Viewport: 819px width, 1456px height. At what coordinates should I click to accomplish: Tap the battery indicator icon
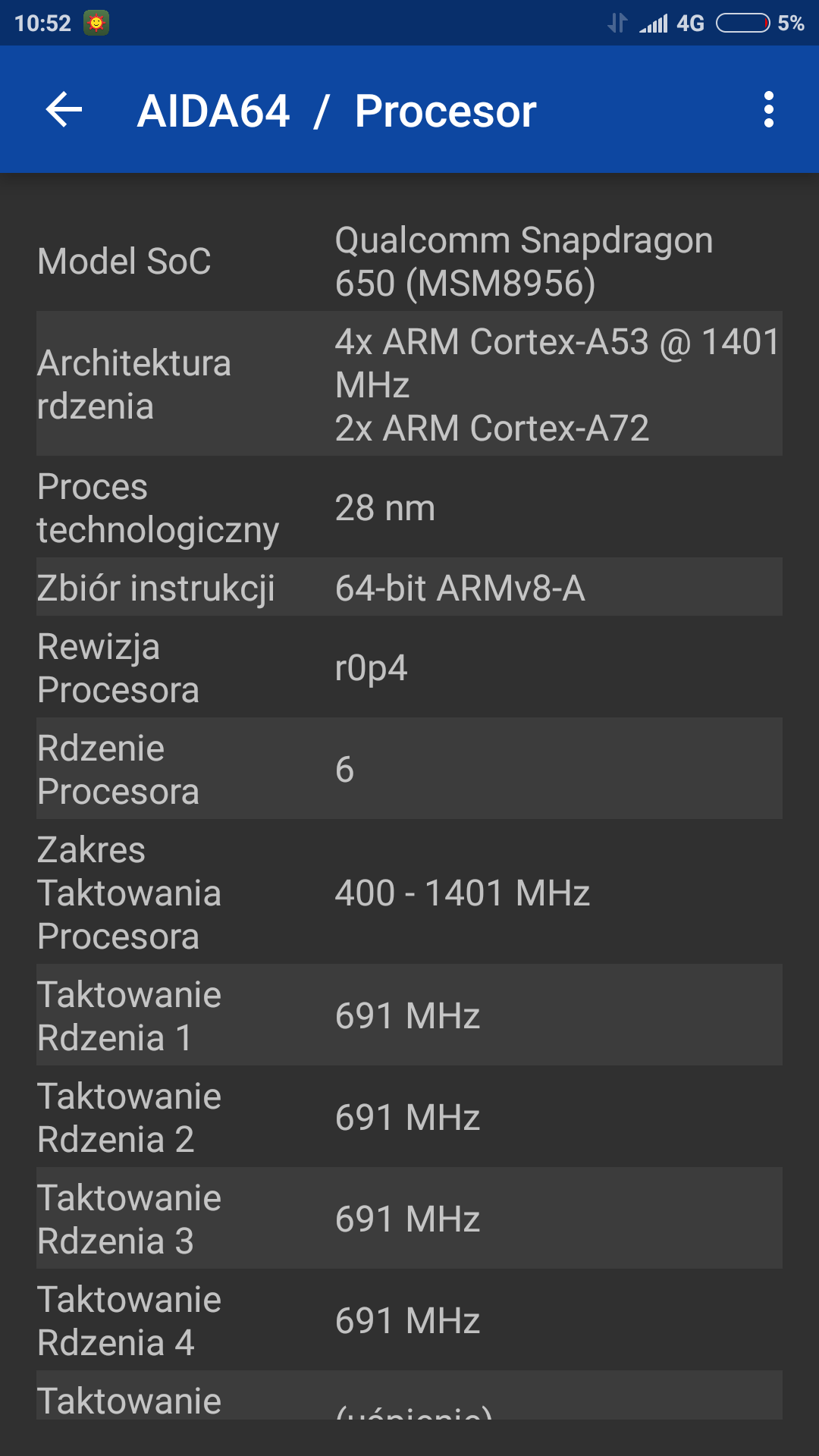click(x=742, y=24)
